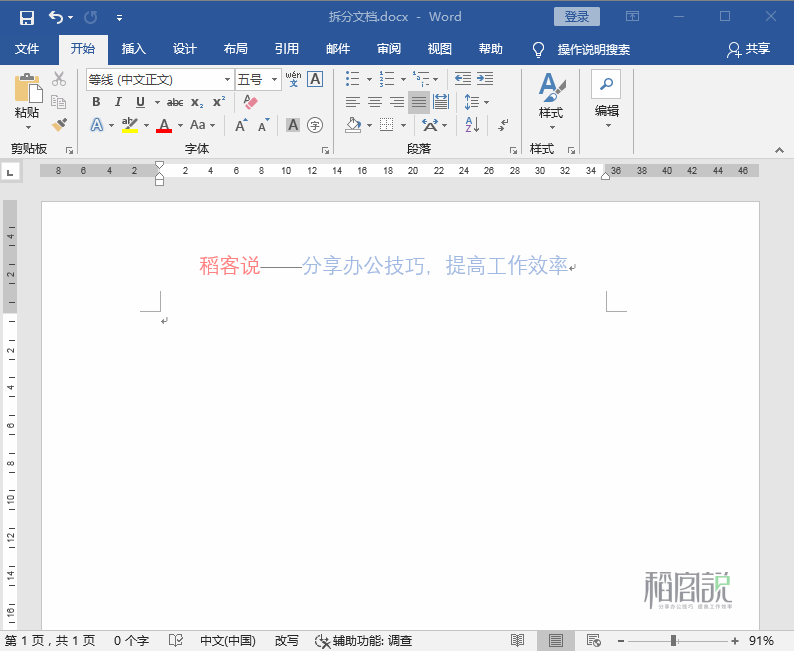
Task: Apply yellow text highlight color
Action: pyautogui.click(x=130, y=125)
